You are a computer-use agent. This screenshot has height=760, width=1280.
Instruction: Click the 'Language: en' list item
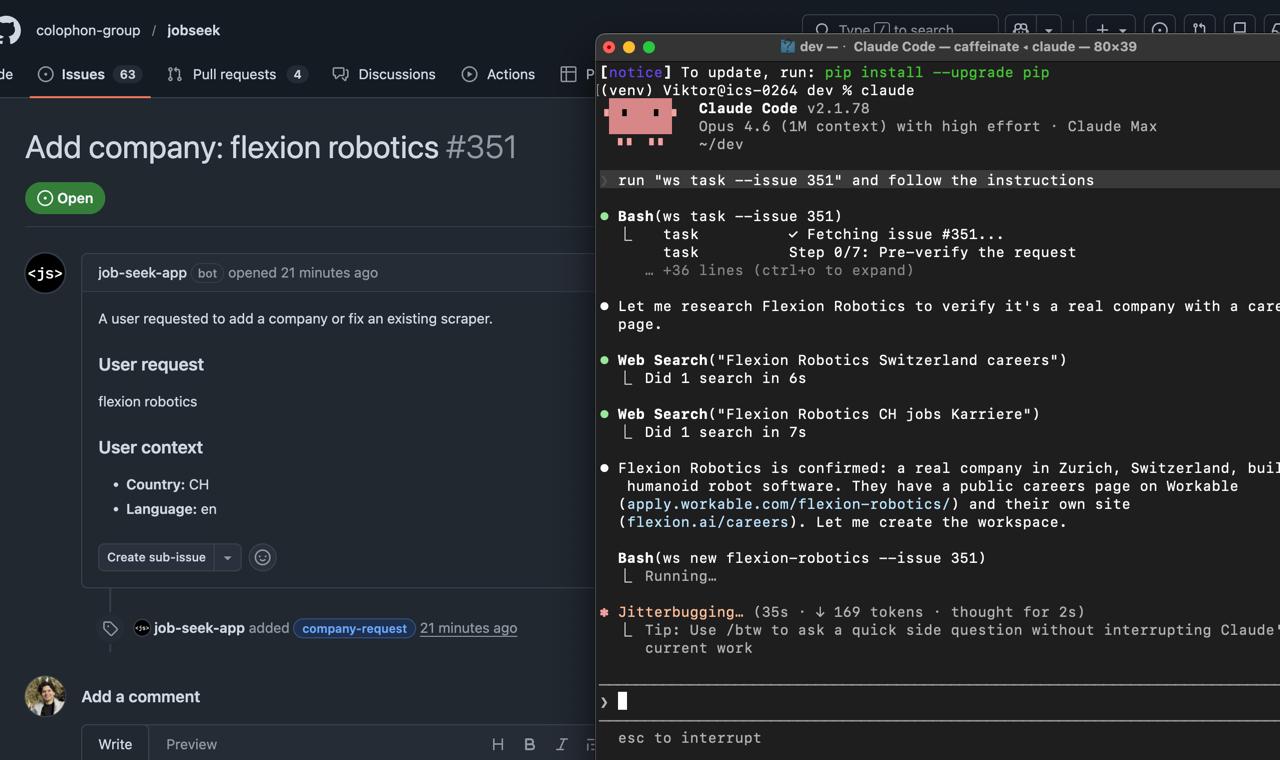[x=171, y=509]
